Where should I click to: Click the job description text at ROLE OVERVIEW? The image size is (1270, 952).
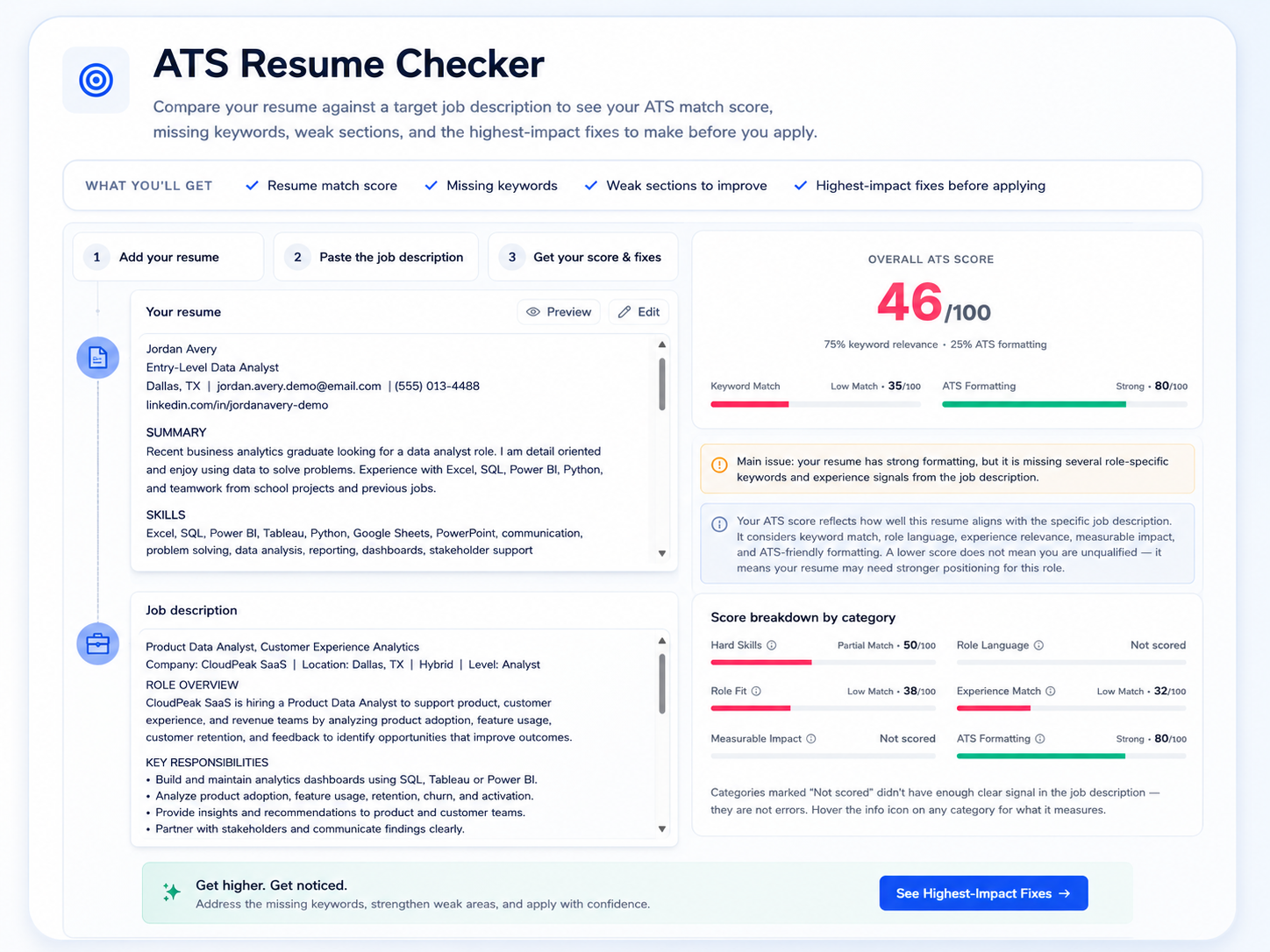(x=192, y=685)
